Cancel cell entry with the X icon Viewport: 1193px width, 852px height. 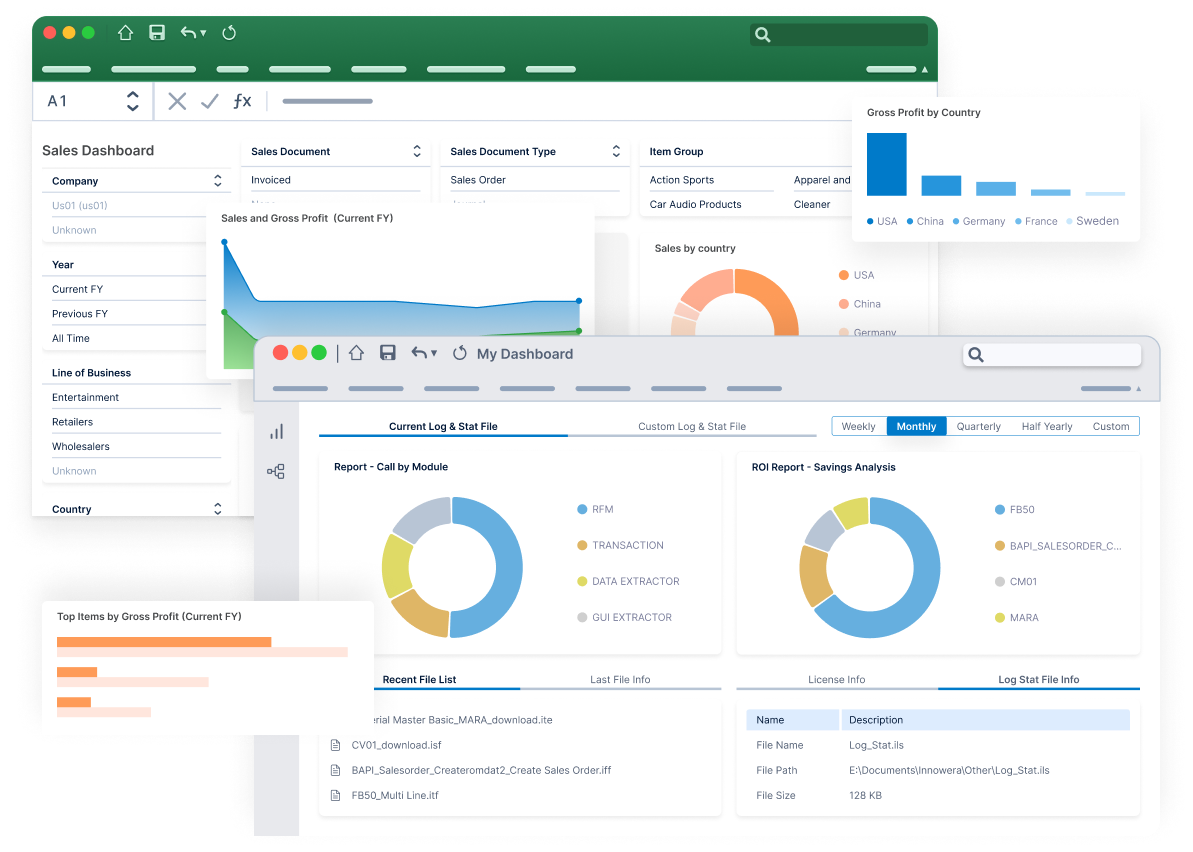[x=178, y=100]
